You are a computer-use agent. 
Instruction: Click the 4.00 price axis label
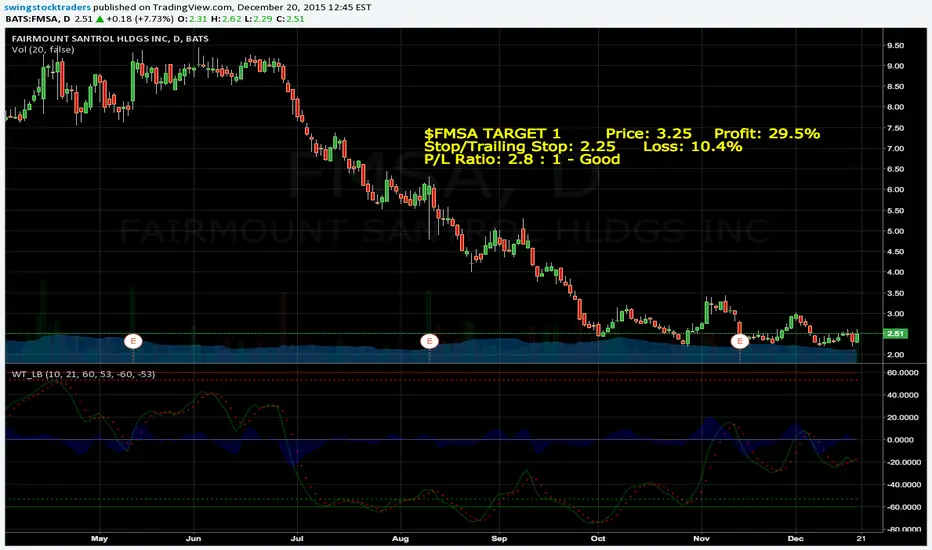click(895, 272)
